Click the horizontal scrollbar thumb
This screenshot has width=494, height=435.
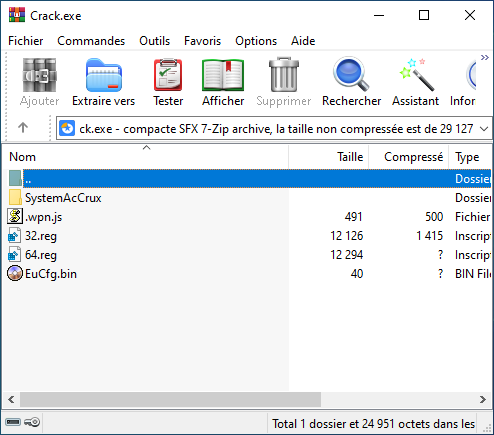tap(170, 399)
